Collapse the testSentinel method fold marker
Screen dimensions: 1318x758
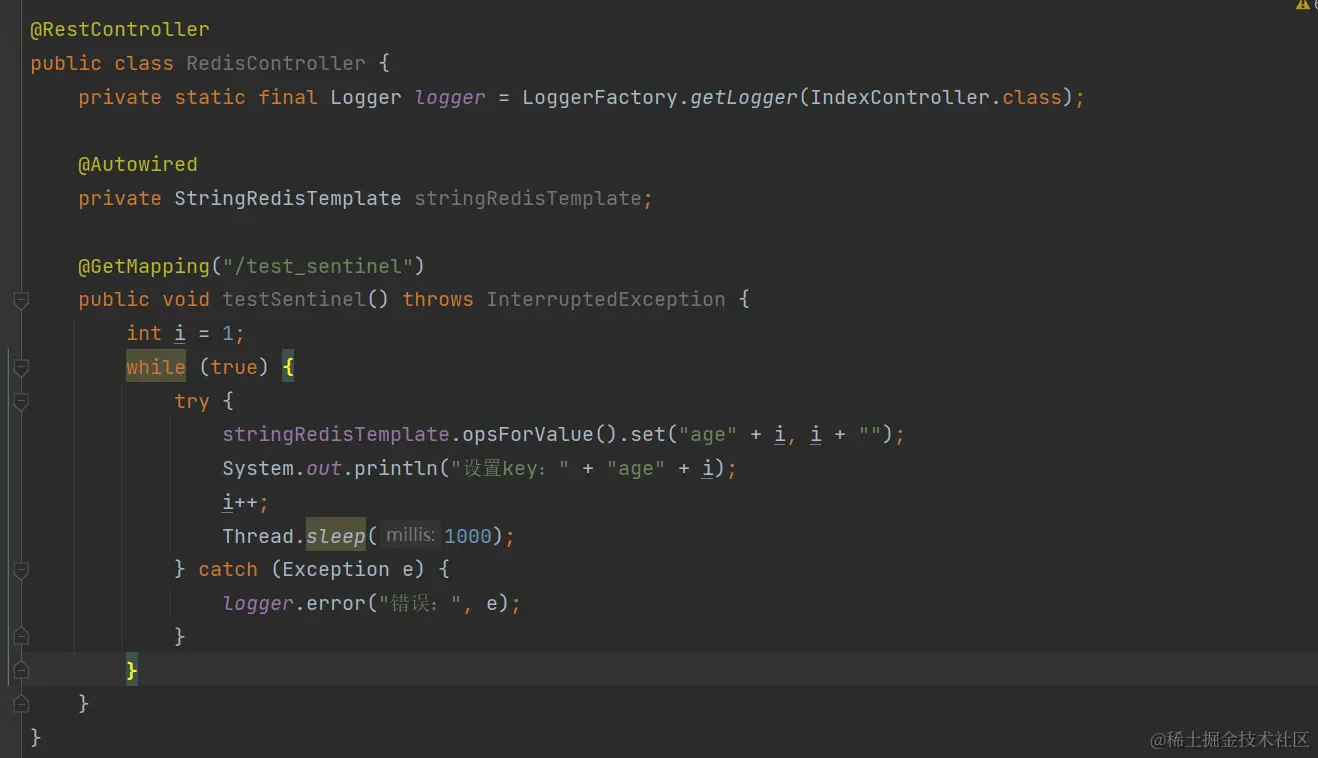[21, 300]
